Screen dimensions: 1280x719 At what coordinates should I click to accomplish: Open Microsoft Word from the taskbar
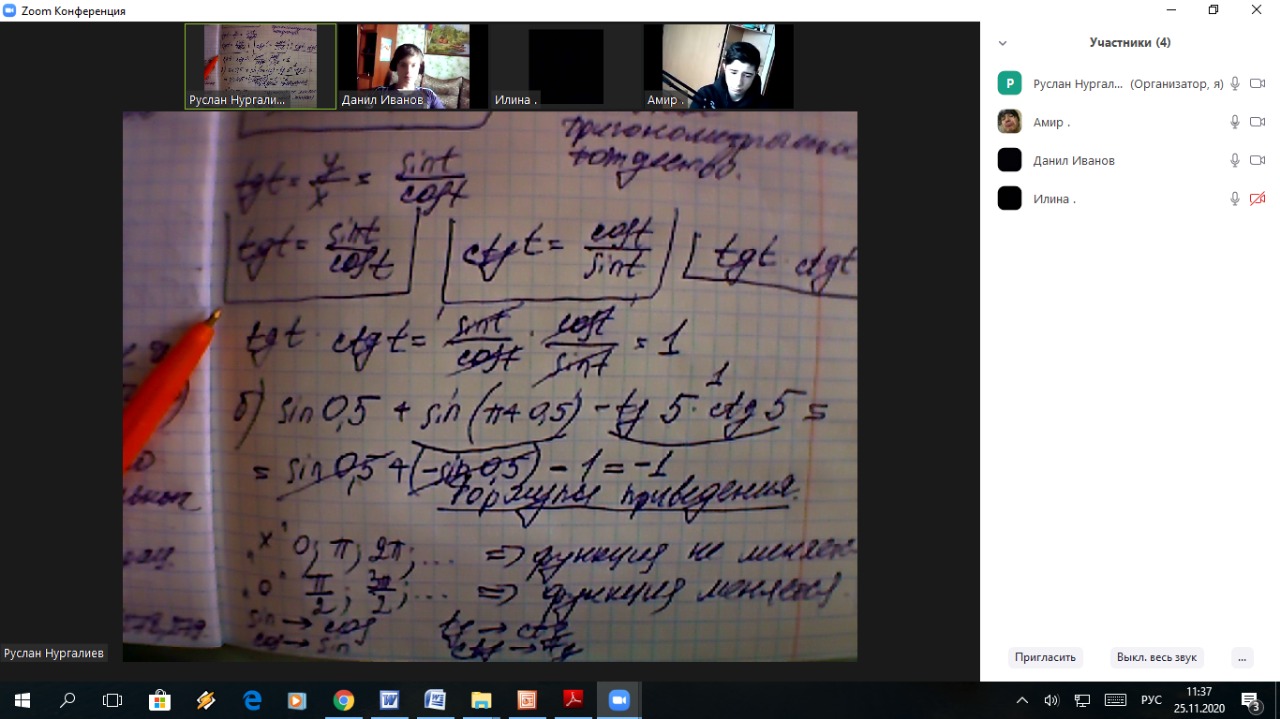coord(389,700)
